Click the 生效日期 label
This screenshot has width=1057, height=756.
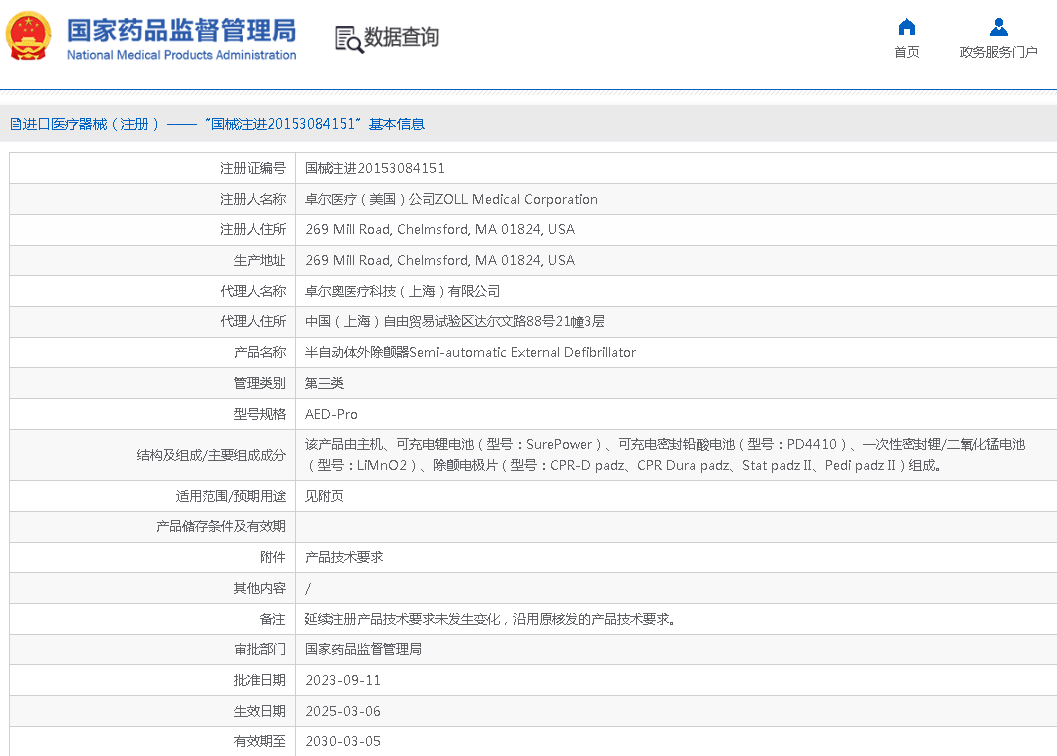point(260,711)
